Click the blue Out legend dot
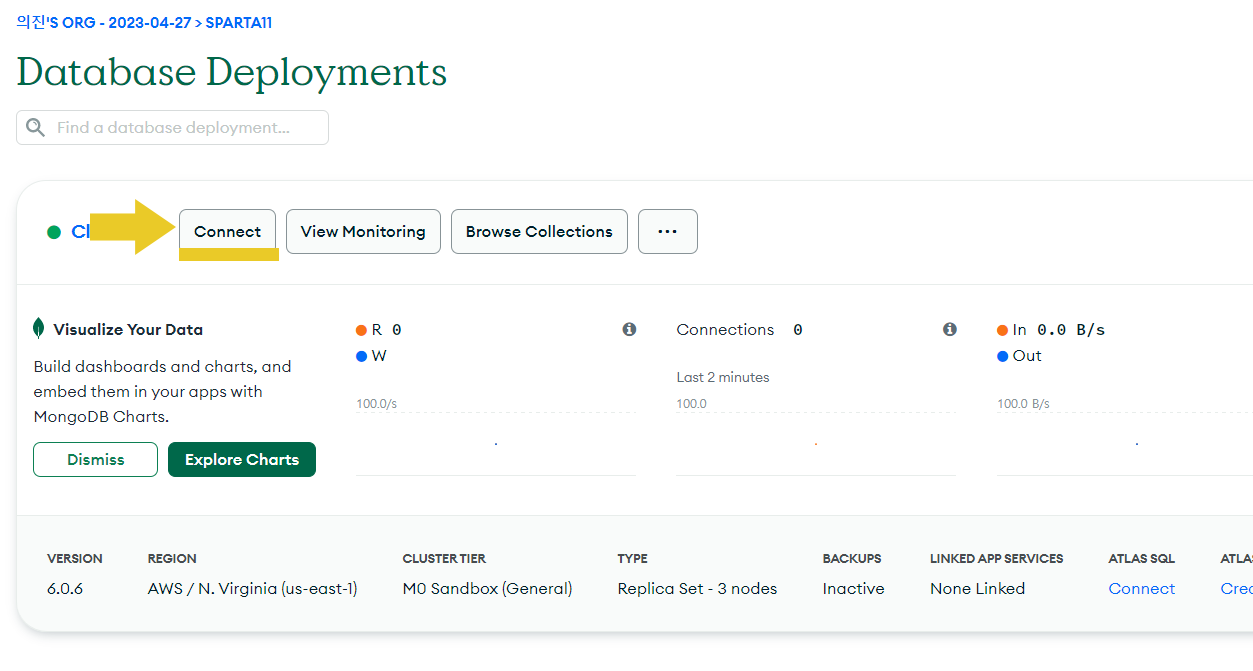The width and height of the screenshot is (1253, 671). pyautogui.click(x=1002, y=356)
